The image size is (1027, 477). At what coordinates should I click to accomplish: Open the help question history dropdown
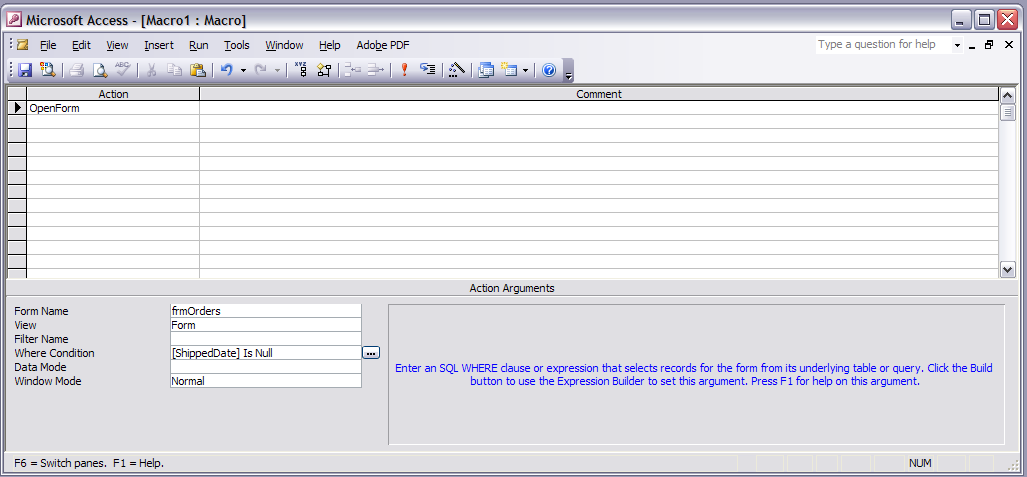[957, 45]
